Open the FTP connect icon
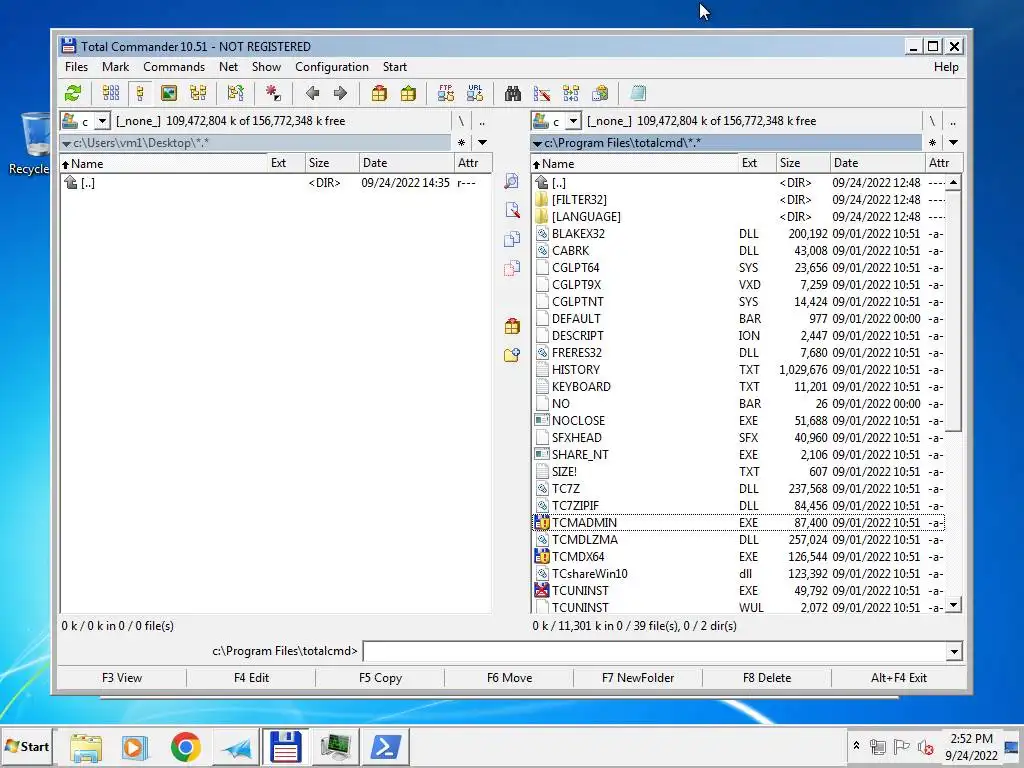The height and width of the screenshot is (768, 1024). (x=446, y=93)
